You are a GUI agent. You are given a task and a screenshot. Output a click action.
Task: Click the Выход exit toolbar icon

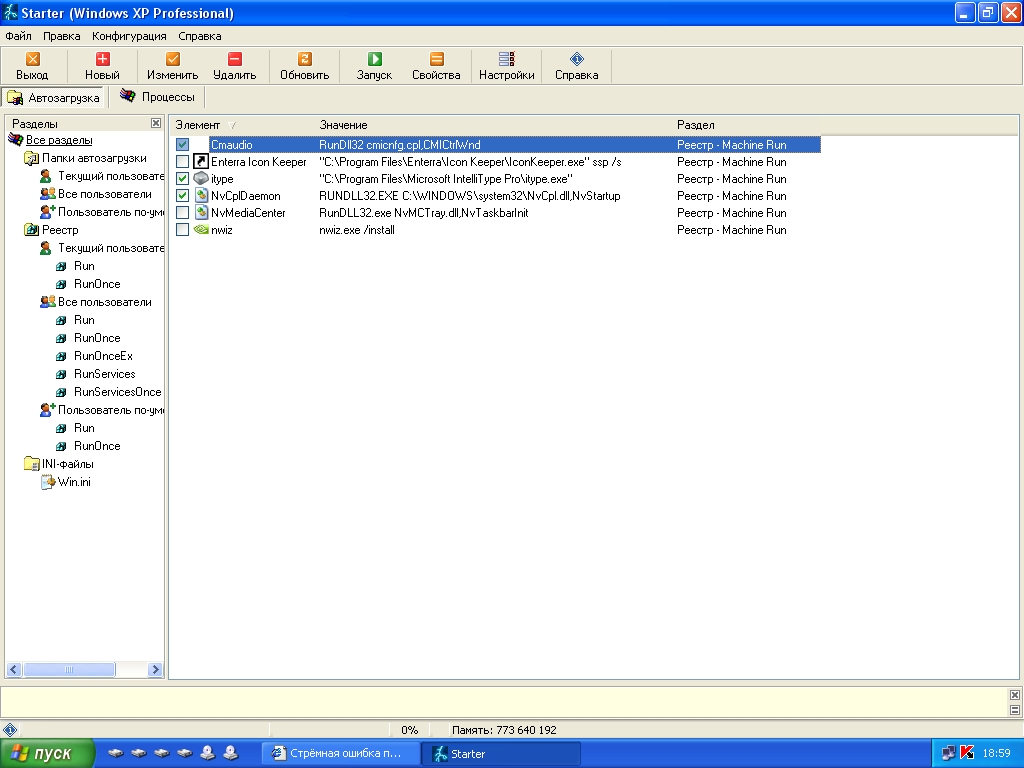coord(32,59)
